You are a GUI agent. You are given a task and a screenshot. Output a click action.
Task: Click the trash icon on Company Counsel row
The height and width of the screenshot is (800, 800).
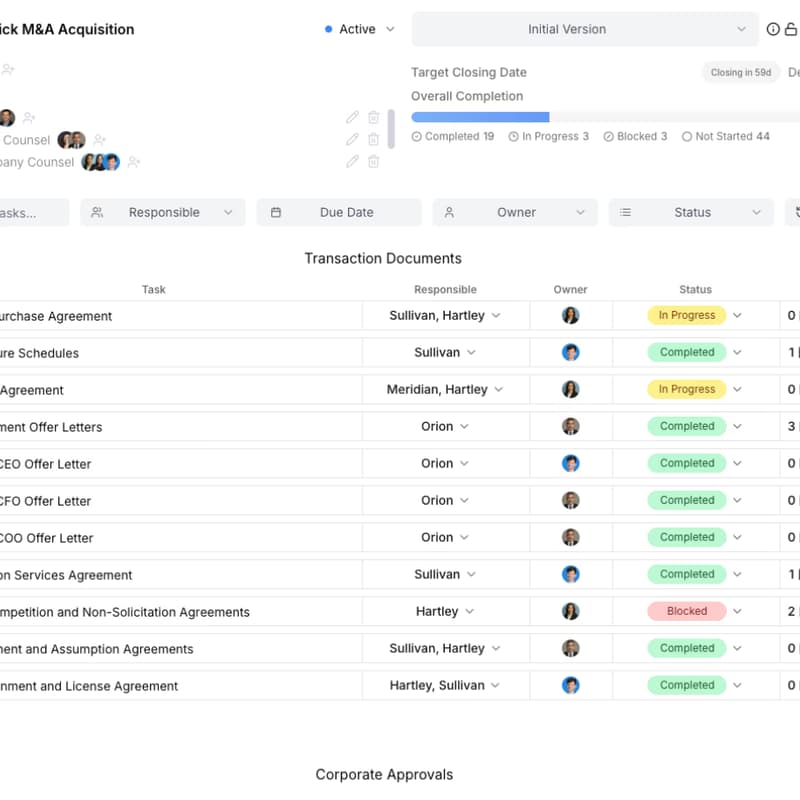[373, 162]
